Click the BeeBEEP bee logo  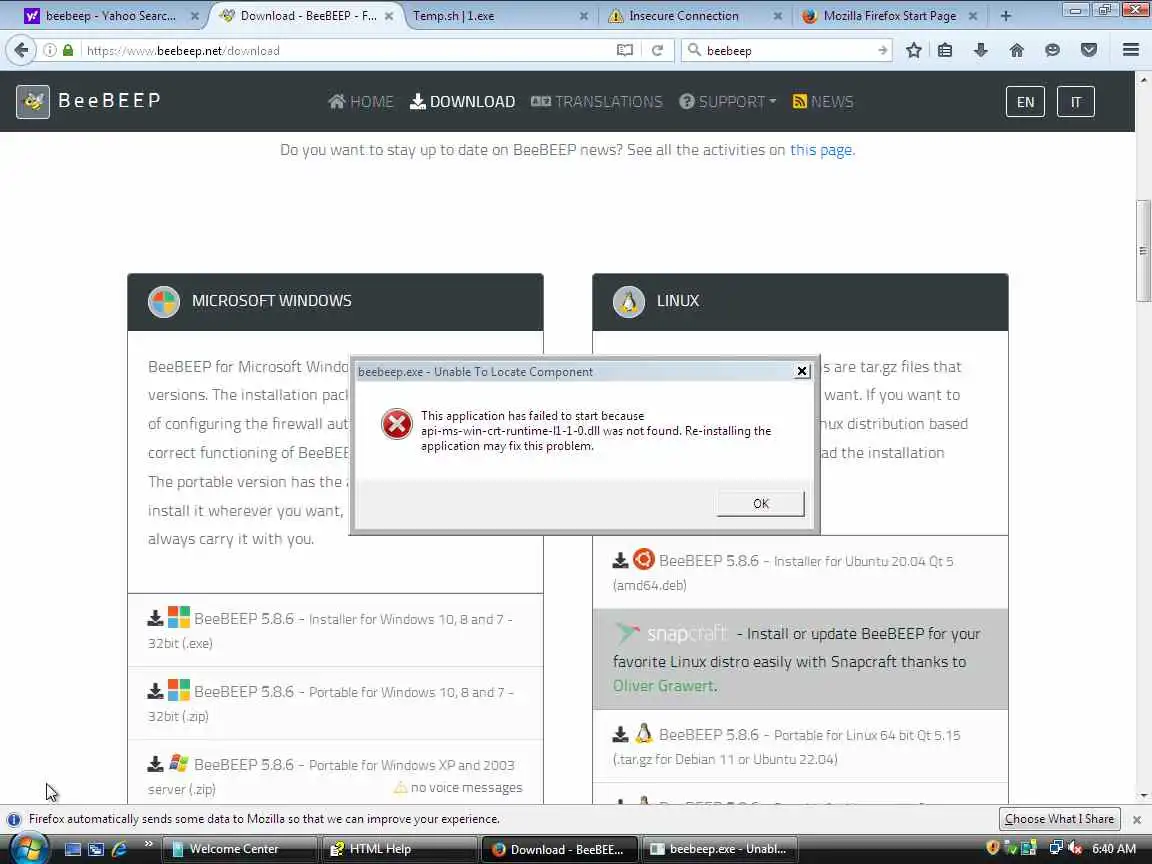[x=33, y=101]
